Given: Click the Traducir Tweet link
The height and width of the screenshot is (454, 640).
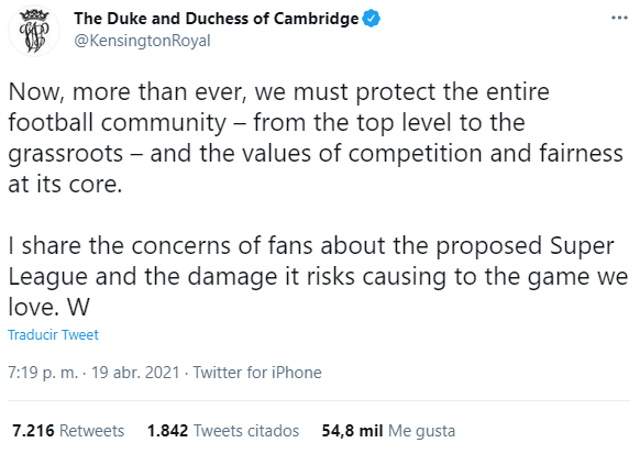Looking at the screenshot, I should [x=53, y=335].
